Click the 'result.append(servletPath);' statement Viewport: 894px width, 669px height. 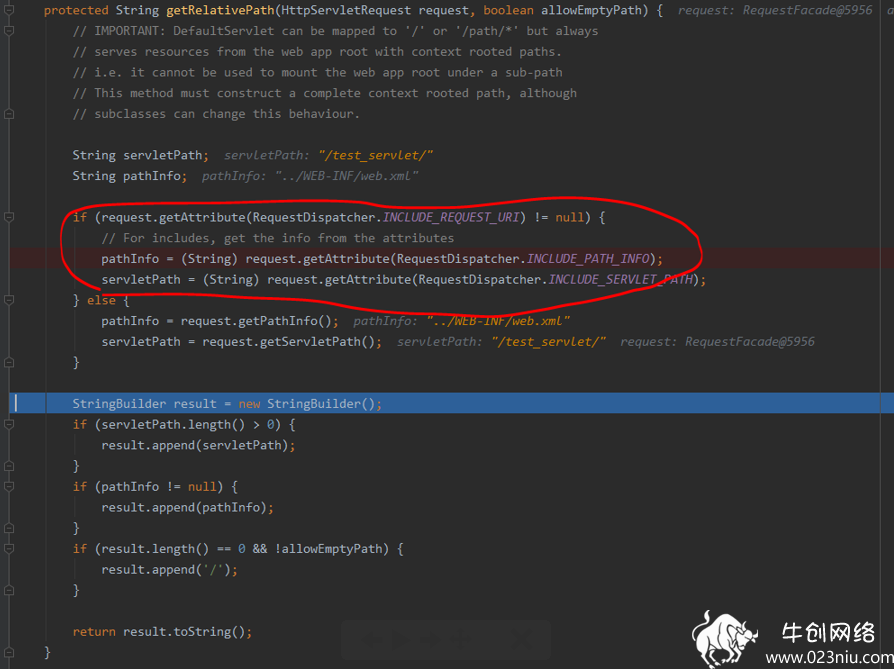pos(198,445)
